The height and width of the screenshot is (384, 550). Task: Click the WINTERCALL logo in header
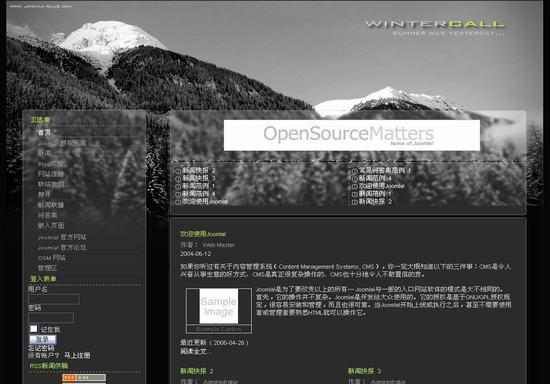[x=434, y=24]
